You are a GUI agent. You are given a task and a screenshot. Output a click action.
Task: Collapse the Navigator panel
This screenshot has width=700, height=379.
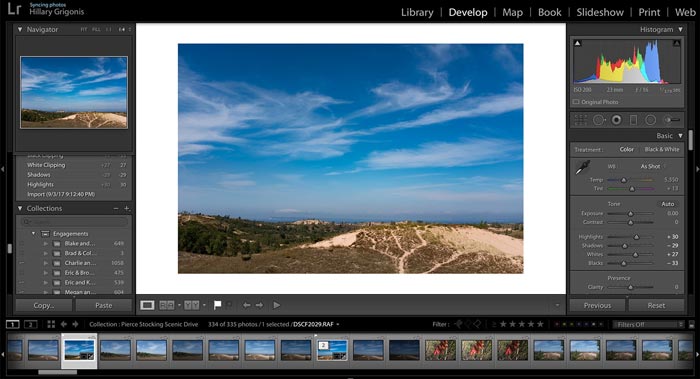[x=20, y=29]
